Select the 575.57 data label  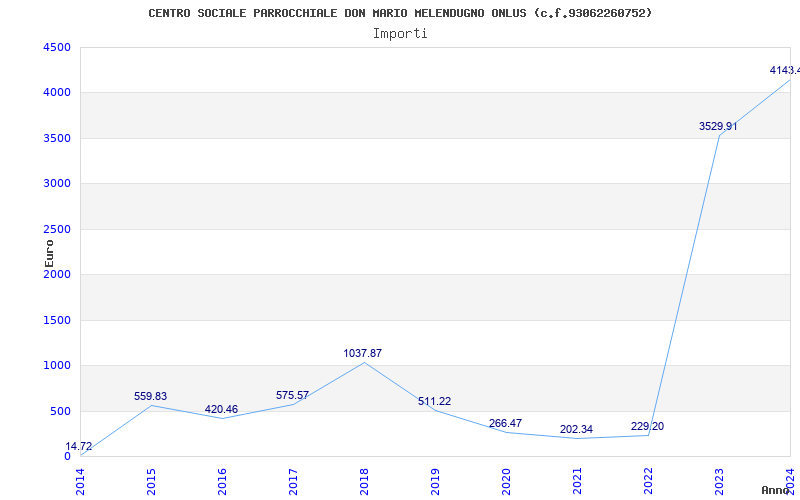(x=292, y=395)
